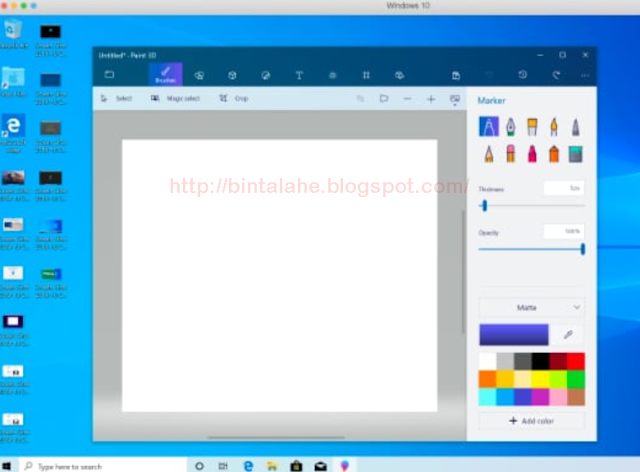
Task: Click Paint 3D icon on the taskbar
Action: point(344,466)
